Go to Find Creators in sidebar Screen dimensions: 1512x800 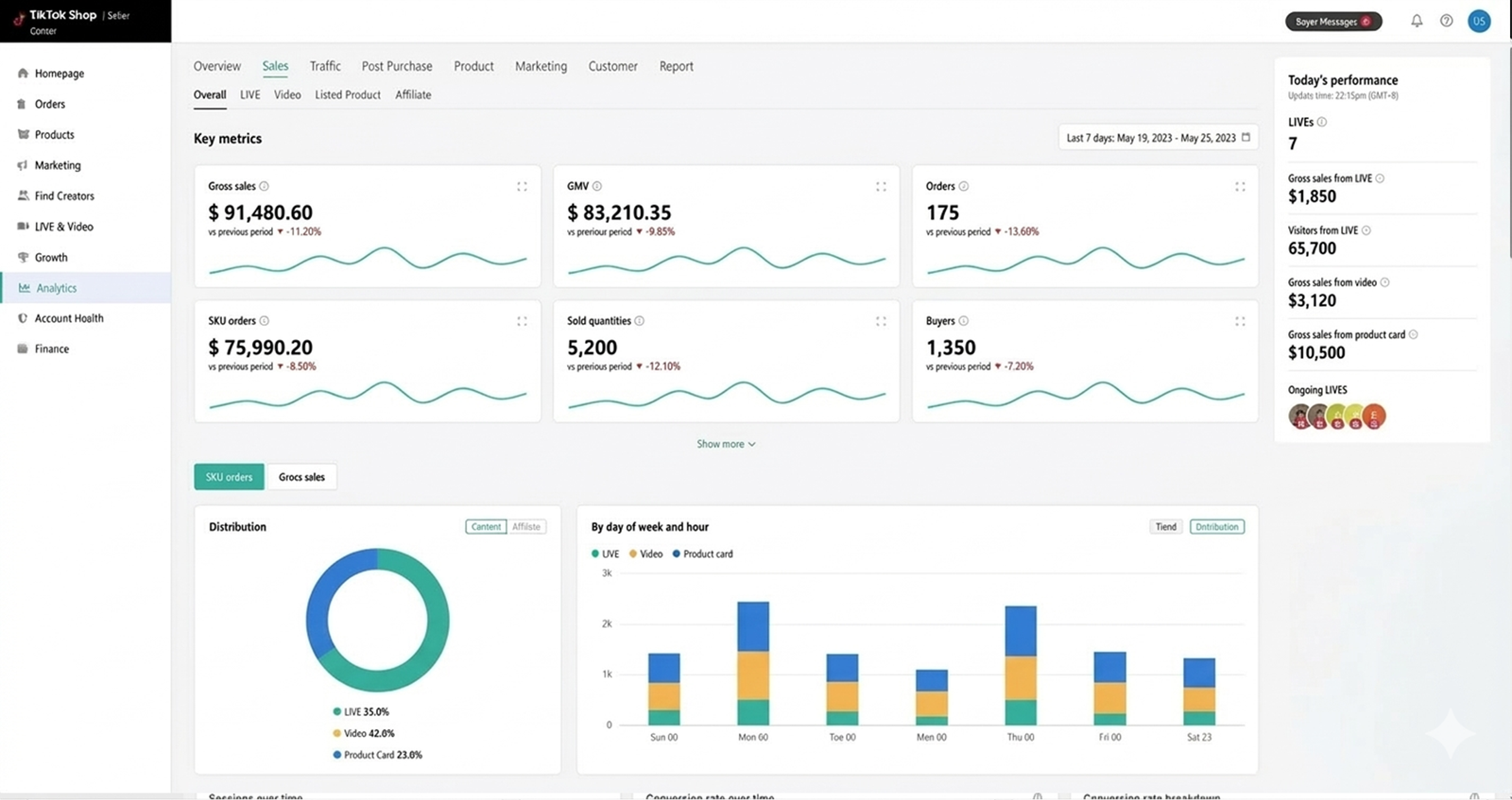[64, 196]
